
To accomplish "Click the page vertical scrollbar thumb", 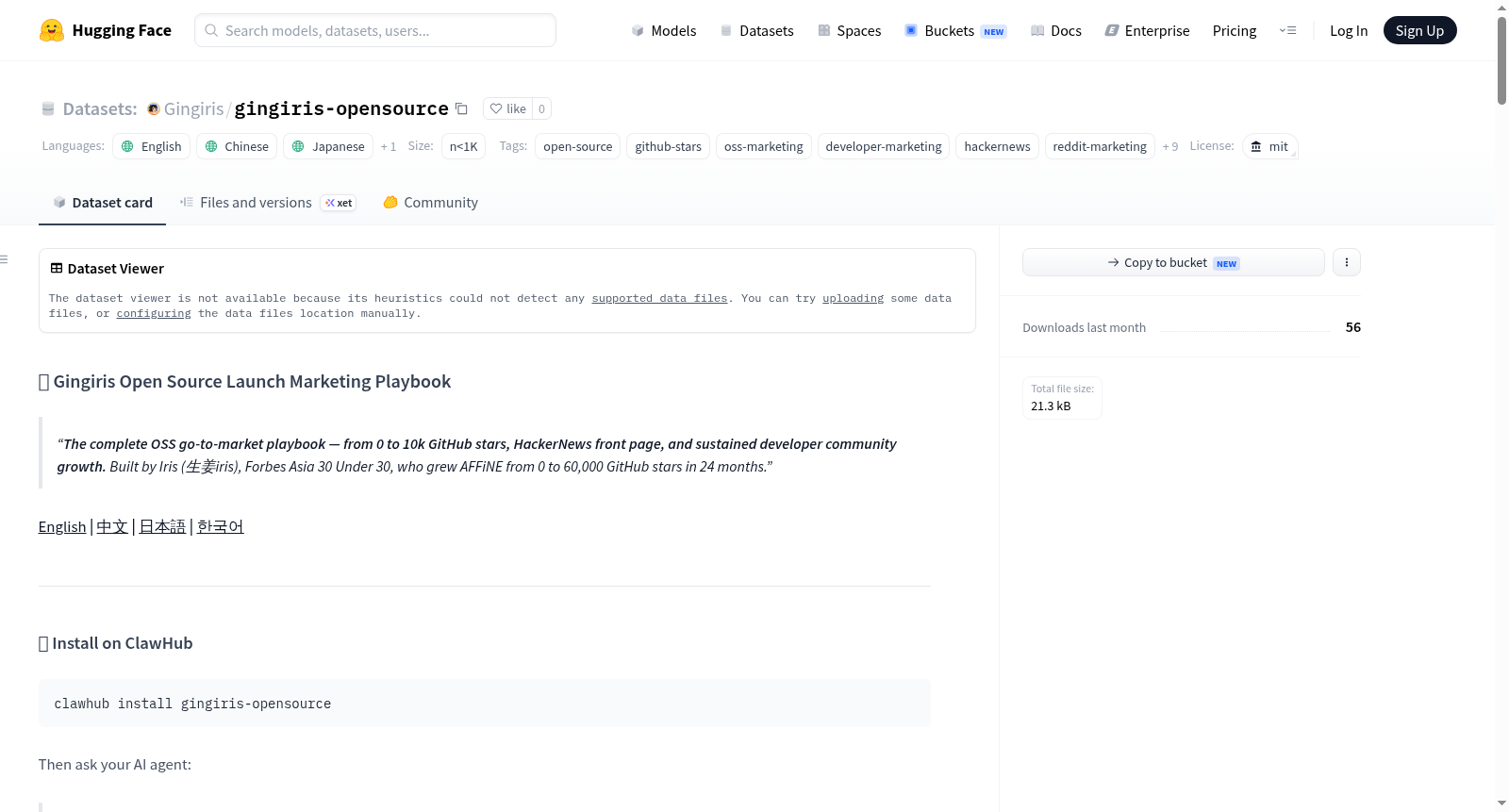I will [x=1501, y=59].
